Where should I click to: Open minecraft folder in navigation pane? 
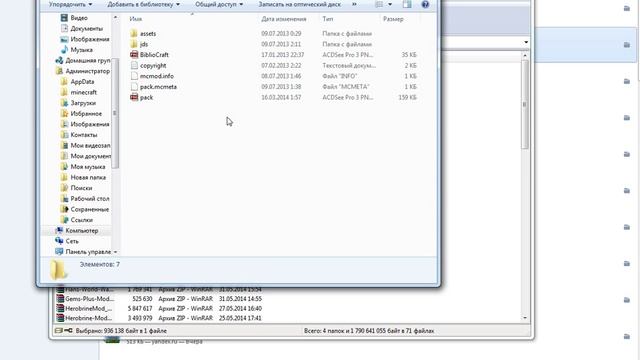coord(83,92)
